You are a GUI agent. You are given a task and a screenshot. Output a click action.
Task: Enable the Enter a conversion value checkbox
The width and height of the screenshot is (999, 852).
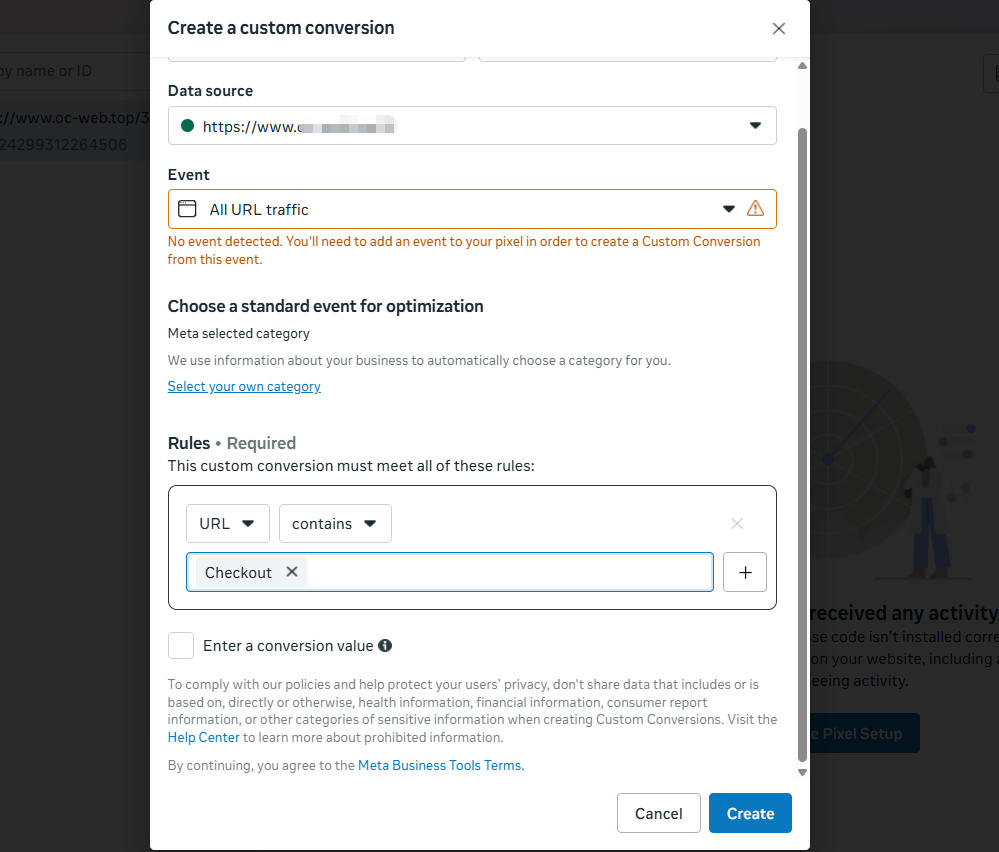[x=181, y=646]
